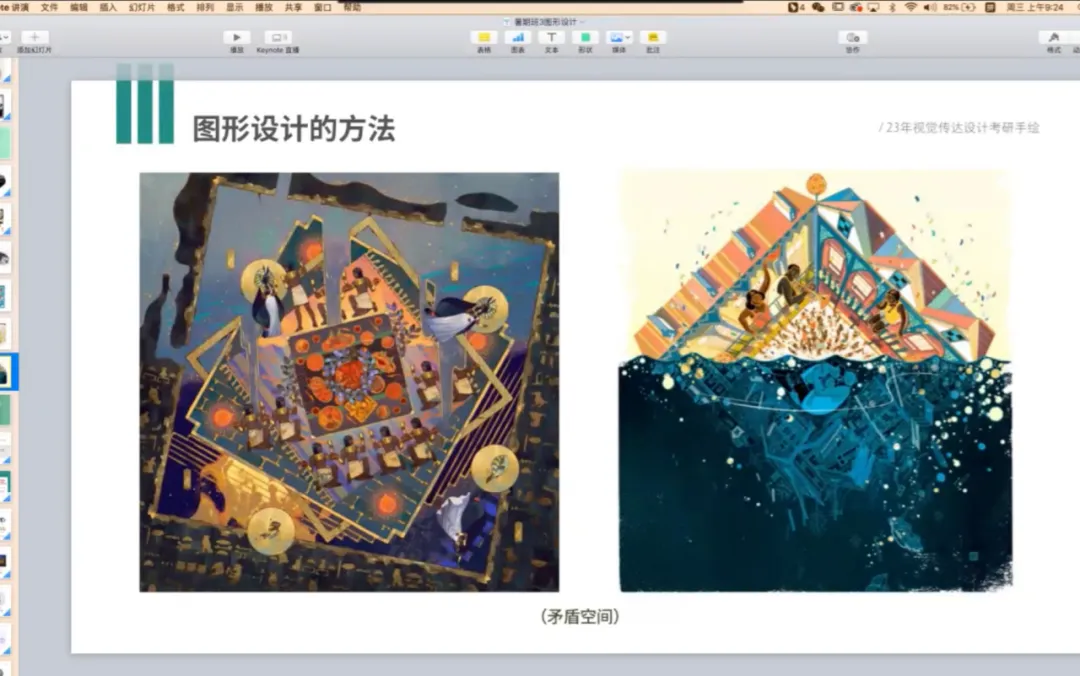Image resolution: width=1080 pixels, height=676 pixels.
Task: Open the screen mirroring AirPlay icon
Action: pyautogui.click(x=873, y=7)
